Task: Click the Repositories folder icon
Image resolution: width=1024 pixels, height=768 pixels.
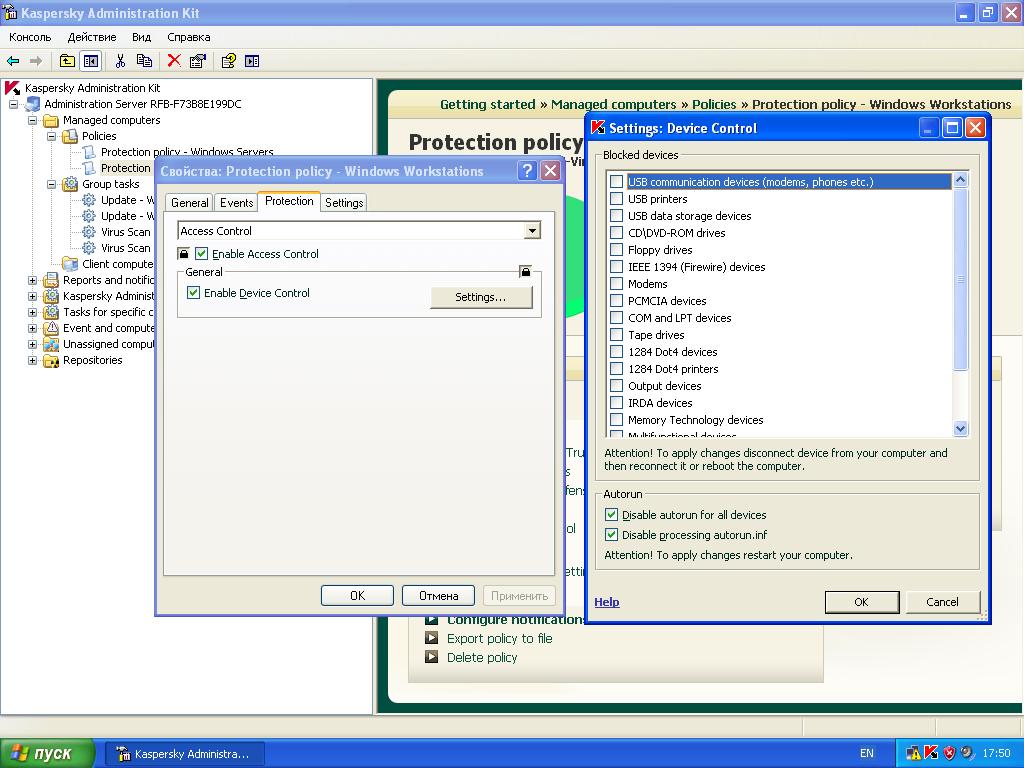Action: click(x=51, y=360)
